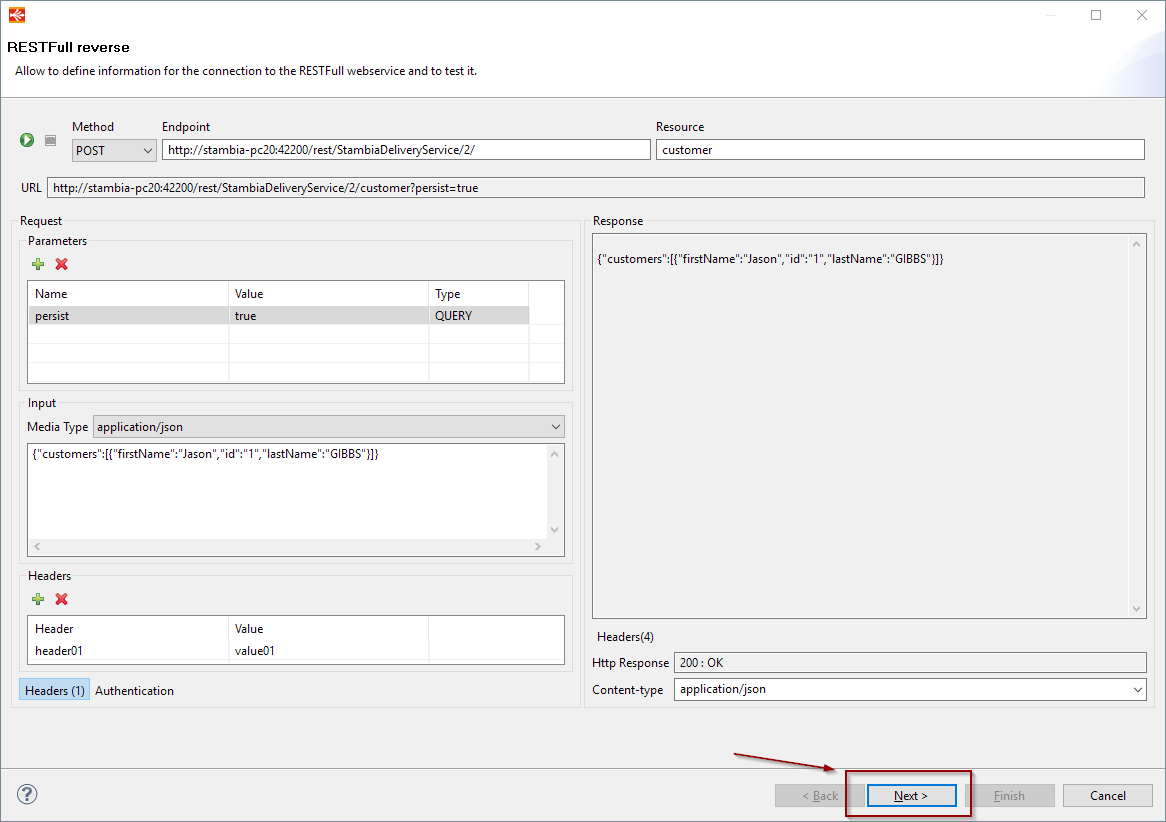
Task: Click the Next button
Action: [x=910, y=796]
